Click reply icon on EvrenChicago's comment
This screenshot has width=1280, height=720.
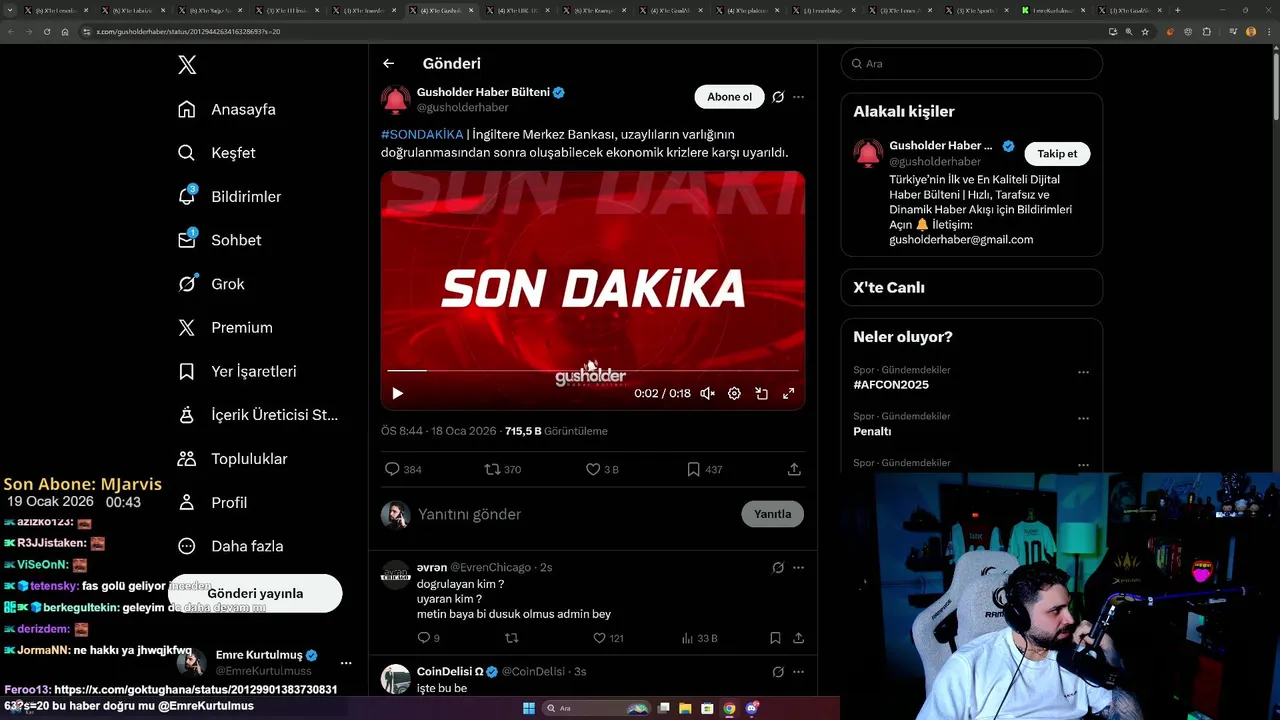[424, 638]
